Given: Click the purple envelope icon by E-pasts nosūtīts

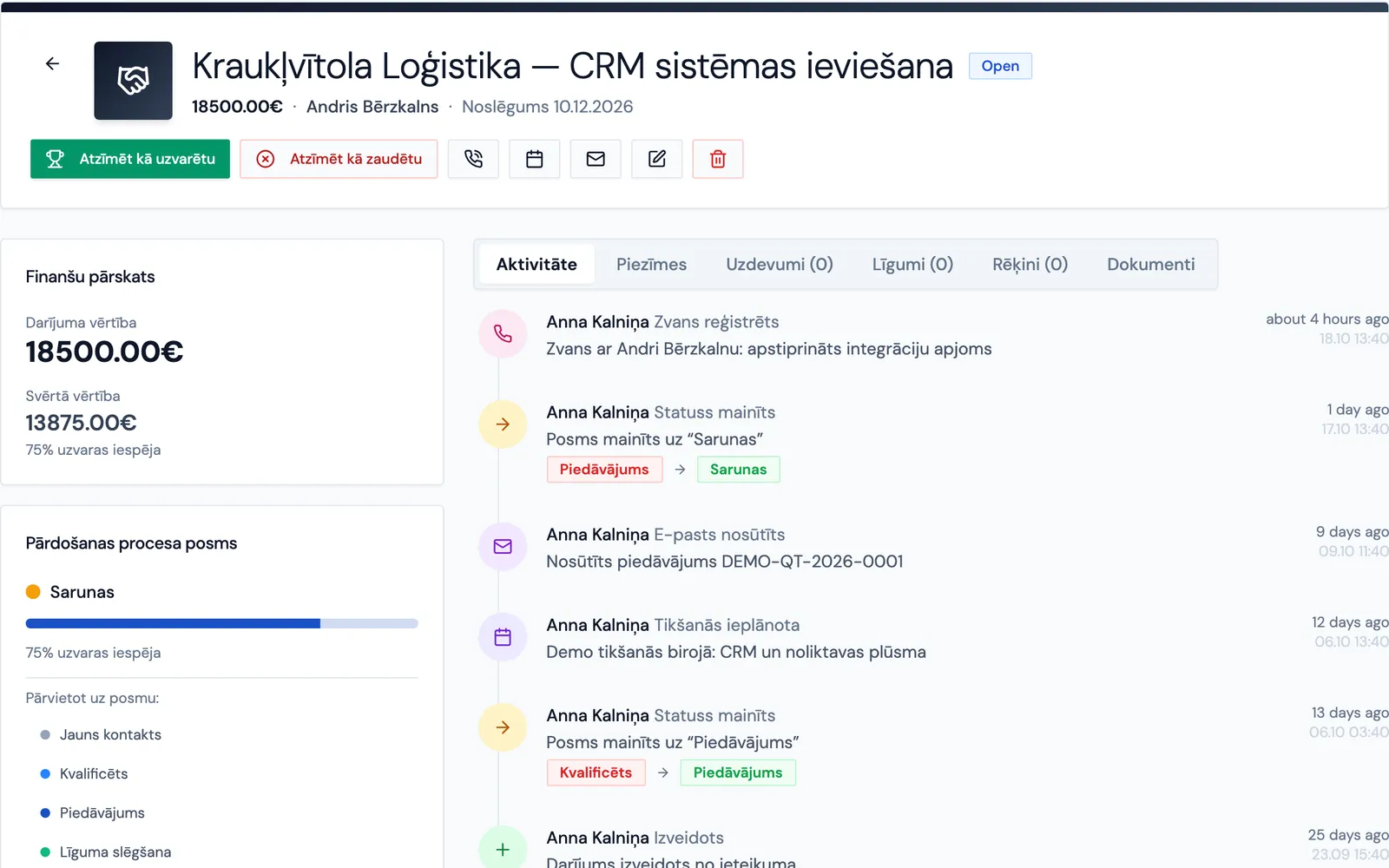Looking at the screenshot, I should pyautogui.click(x=503, y=546).
